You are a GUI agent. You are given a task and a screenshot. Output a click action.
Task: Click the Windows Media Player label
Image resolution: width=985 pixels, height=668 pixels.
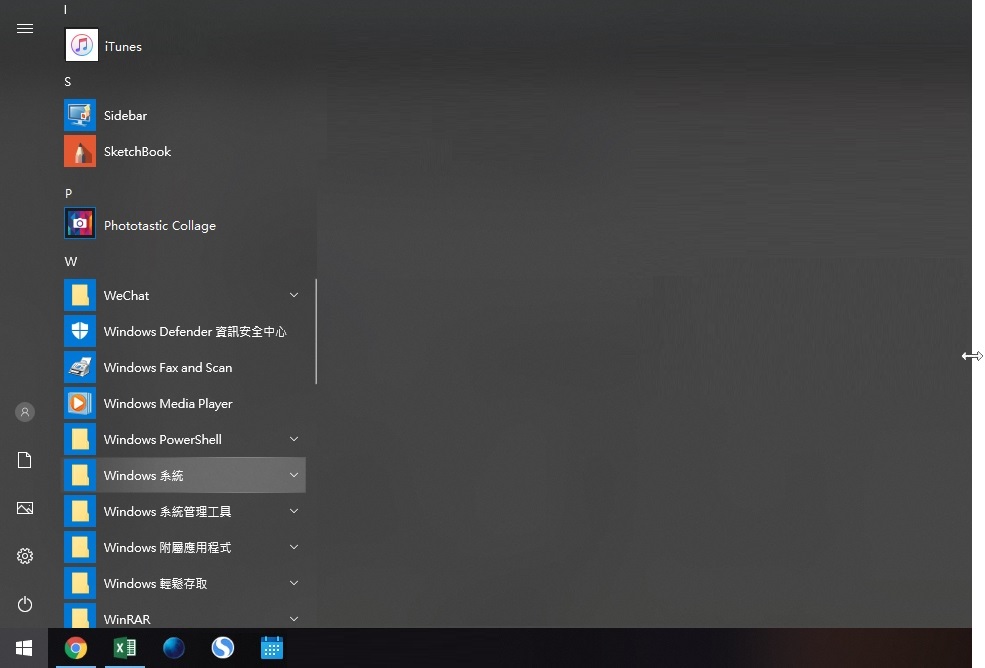tap(168, 403)
